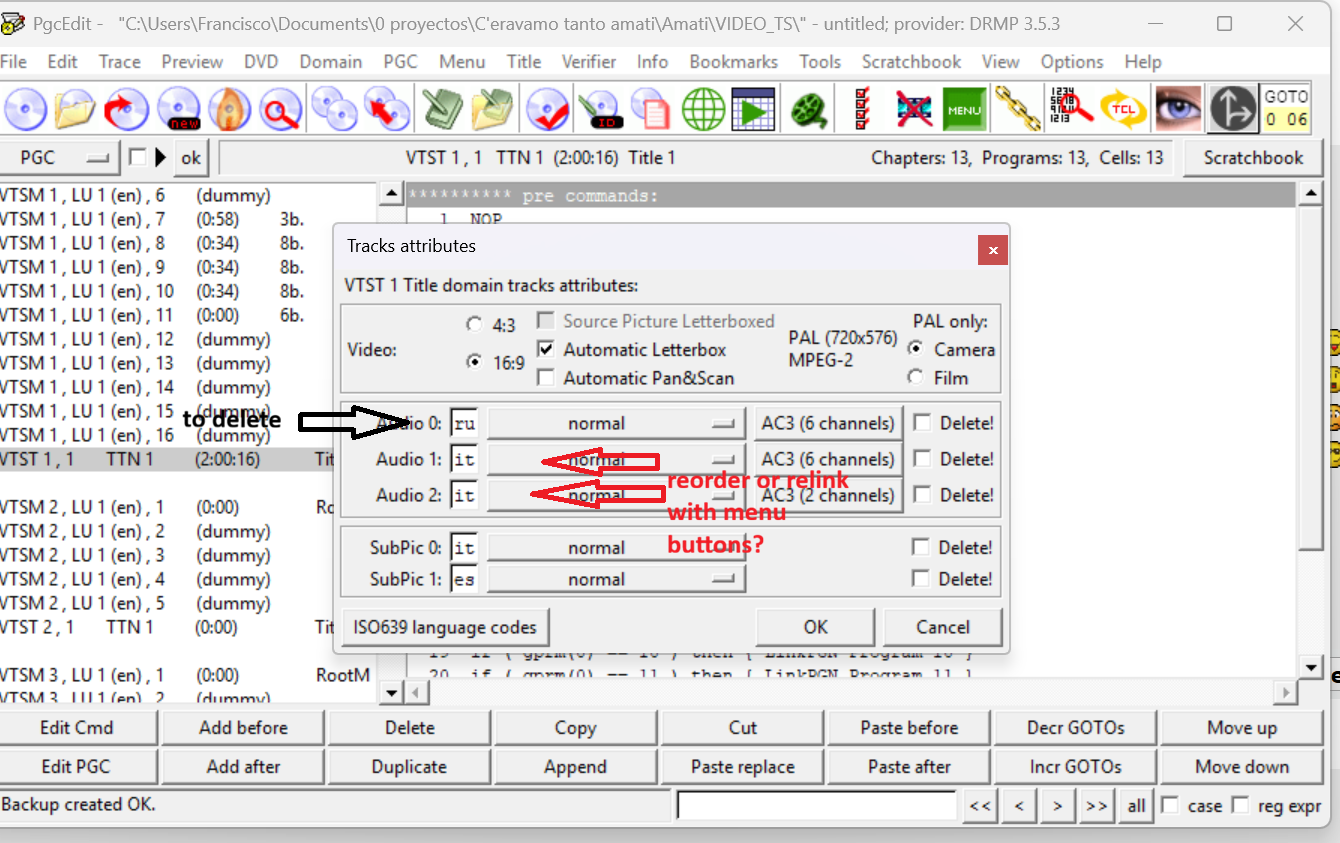Open Audio 2 AC3 (2 channels) format button
Image resolution: width=1340 pixels, height=843 pixels.
click(828, 495)
